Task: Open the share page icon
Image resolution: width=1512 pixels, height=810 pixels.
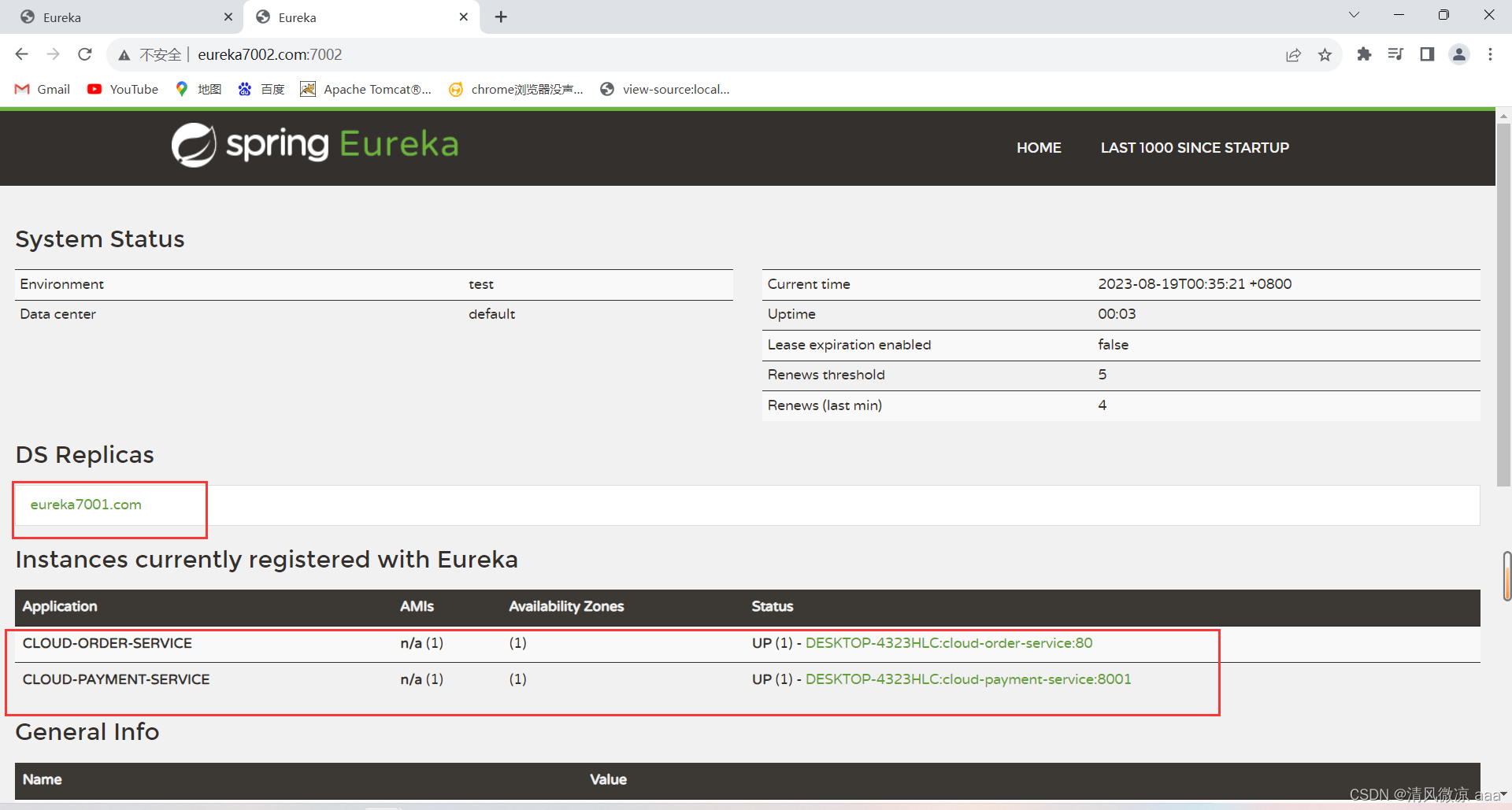Action: (1293, 55)
